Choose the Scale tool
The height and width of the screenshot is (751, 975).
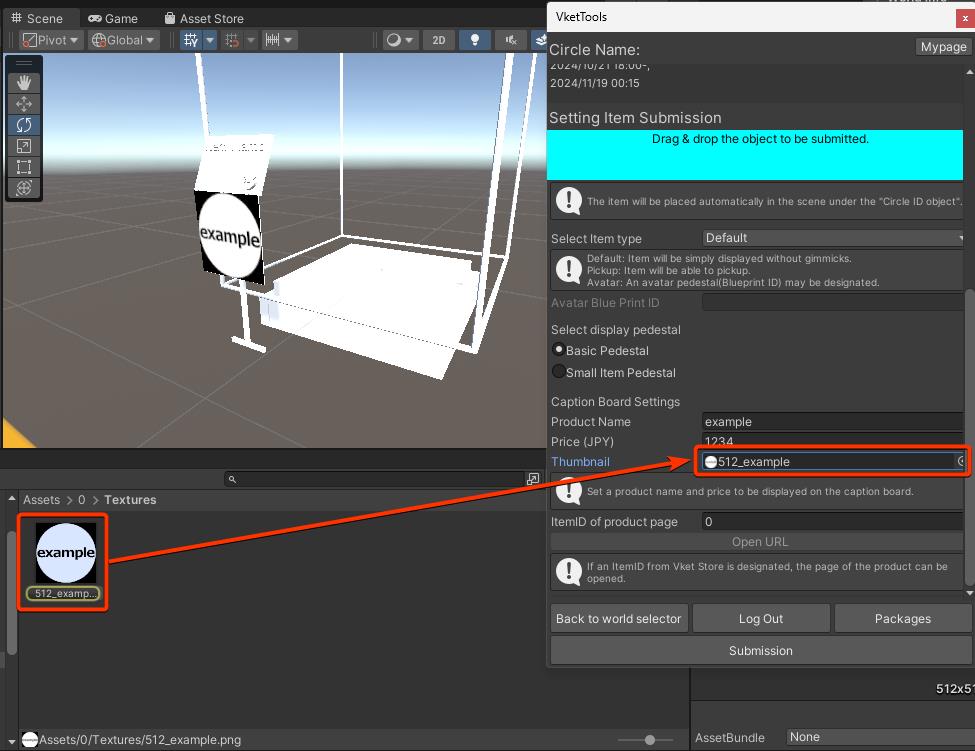tap(24, 146)
